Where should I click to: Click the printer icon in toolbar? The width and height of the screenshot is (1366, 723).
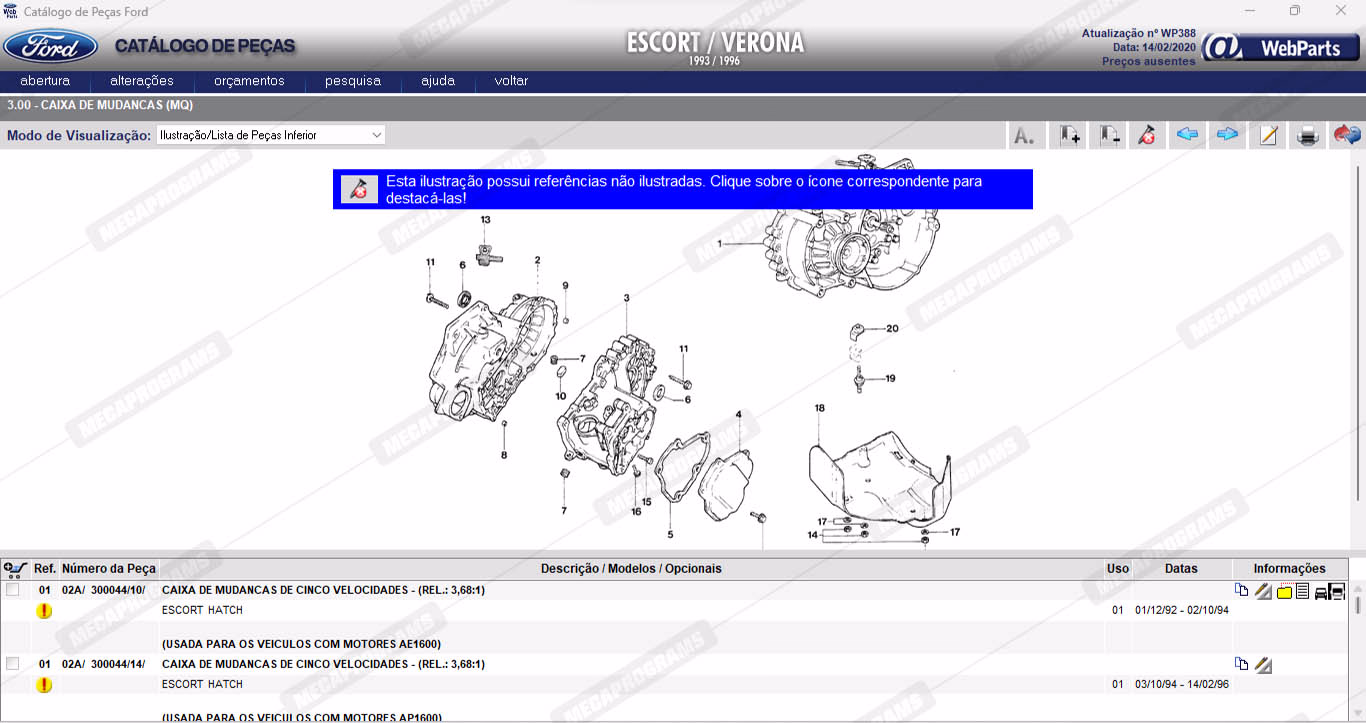(x=1307, y=135)
